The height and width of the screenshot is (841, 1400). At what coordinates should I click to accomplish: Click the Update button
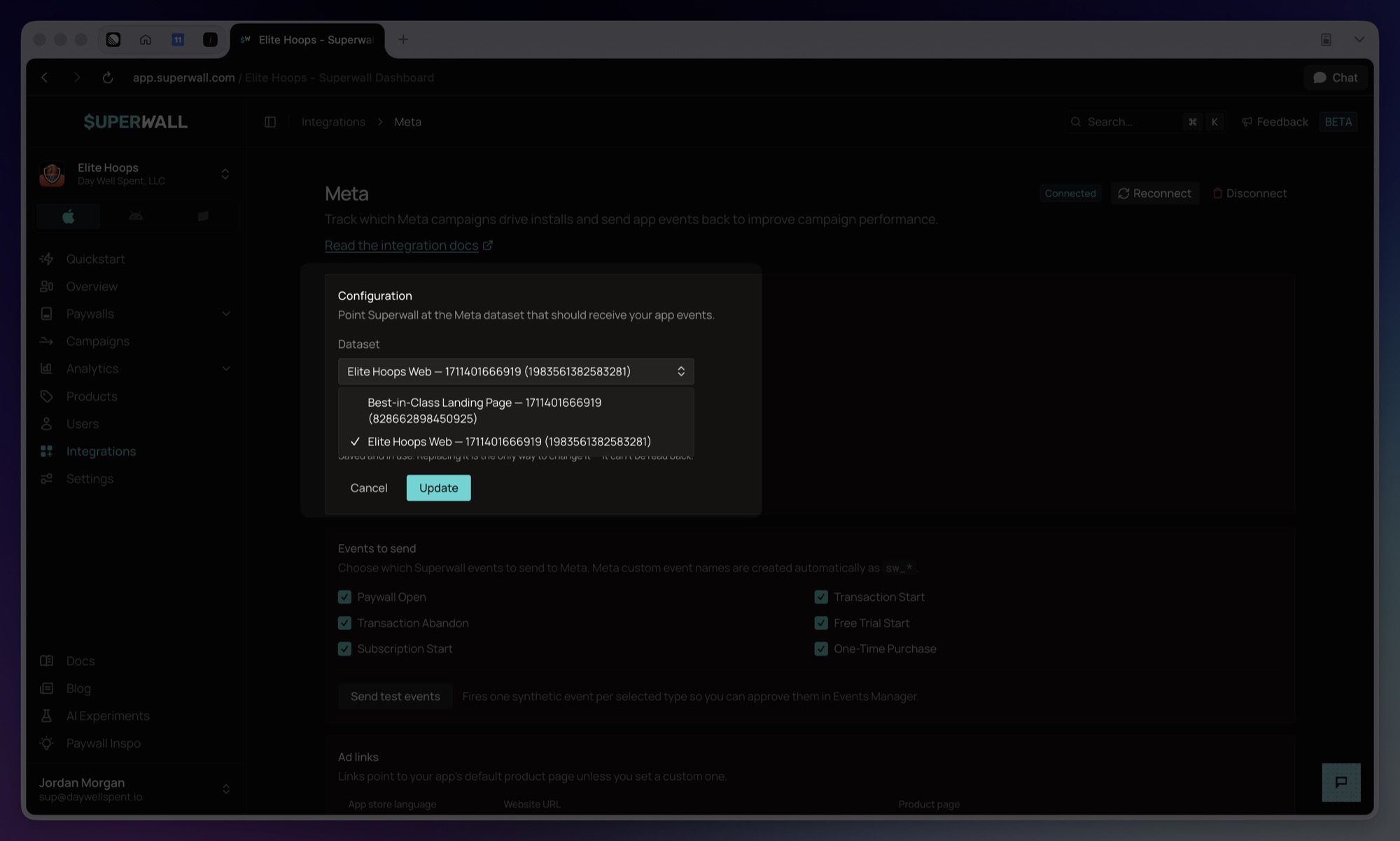click(x=439, y=488)
